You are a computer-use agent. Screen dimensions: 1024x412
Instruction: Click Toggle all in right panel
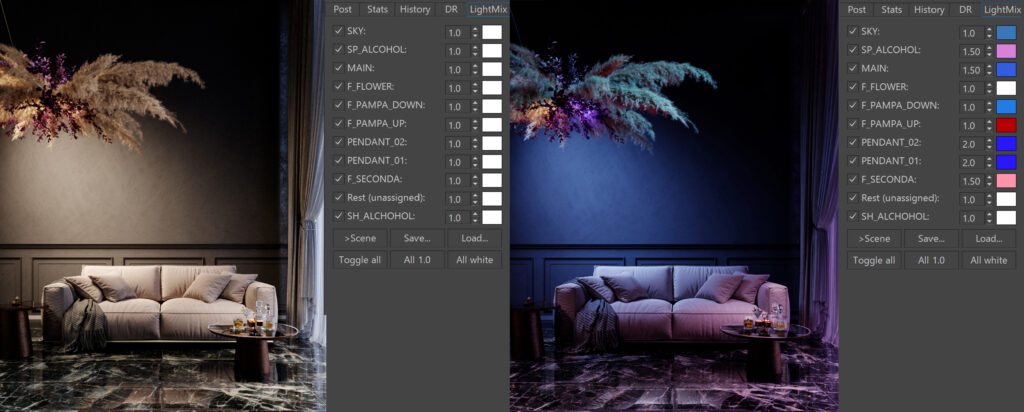(874, 260)
